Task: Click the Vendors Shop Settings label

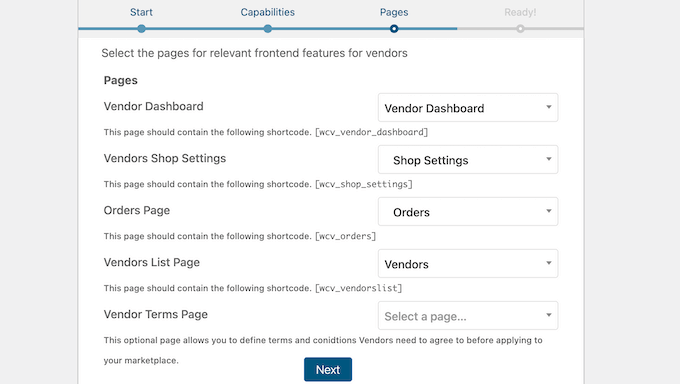Action: pos(165,158)
